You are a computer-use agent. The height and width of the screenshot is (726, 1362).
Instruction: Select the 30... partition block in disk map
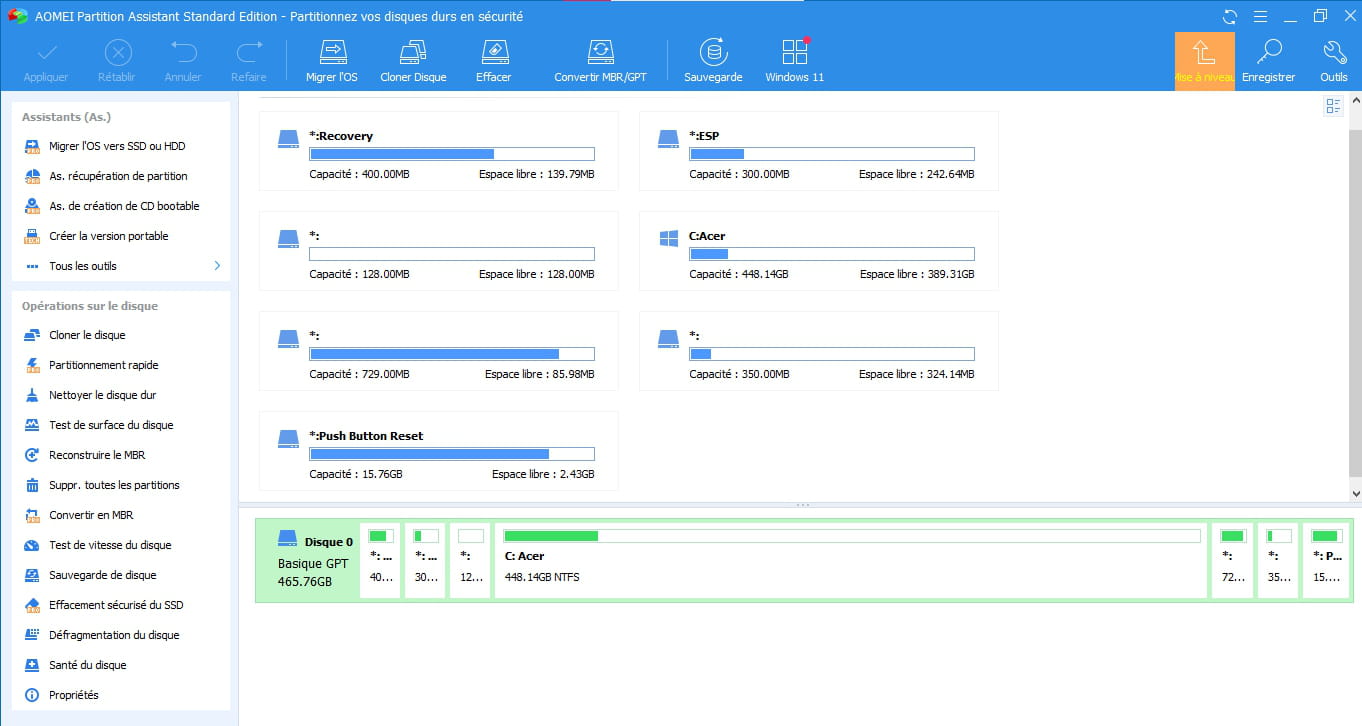point(425,560)
